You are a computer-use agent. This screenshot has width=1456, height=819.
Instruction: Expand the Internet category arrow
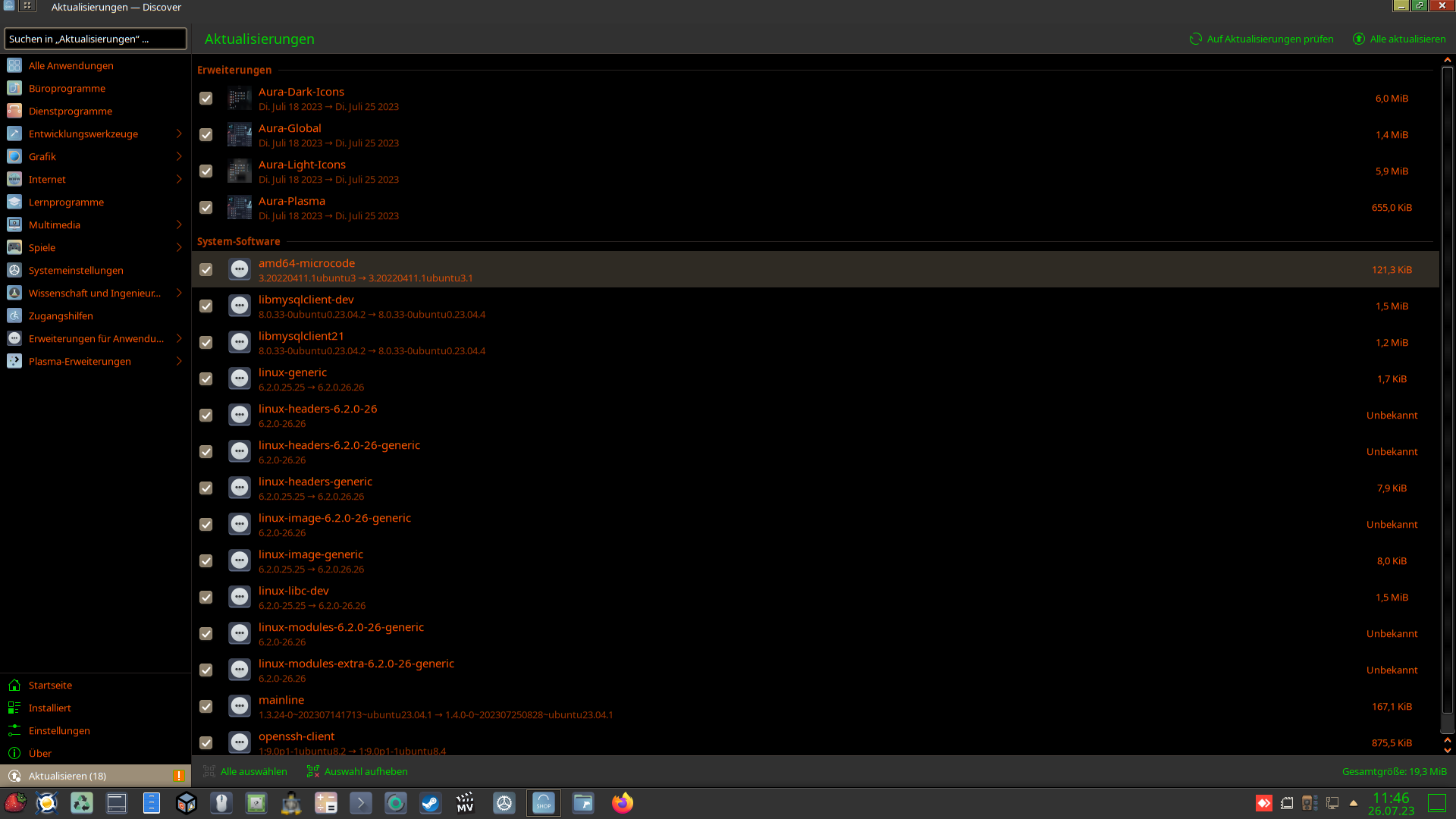click(179, 179)
